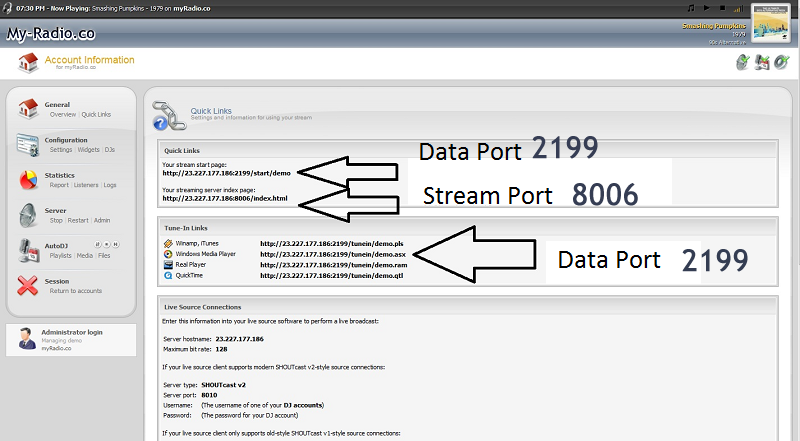This screenshot has width=800, height=441.
Task: Click the Winamp, iTunes tune-in icon
Action: [x=166, y=243]
